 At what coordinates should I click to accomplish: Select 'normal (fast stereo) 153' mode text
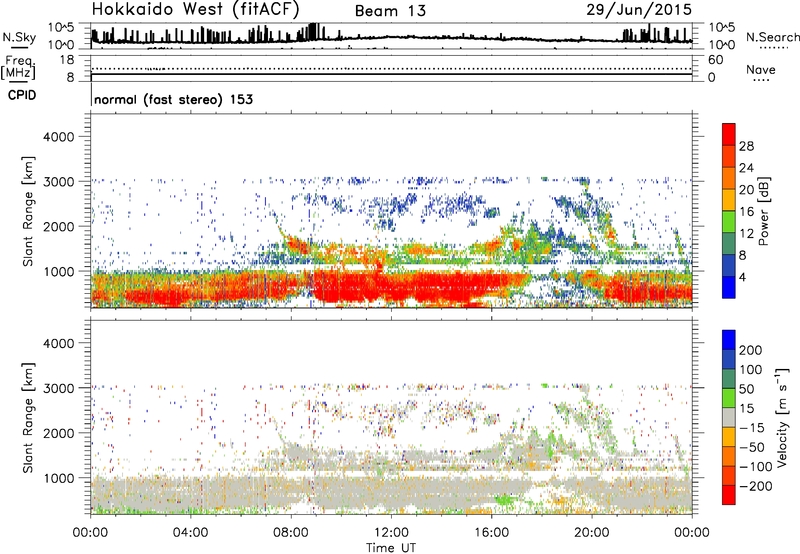point(173,99)
